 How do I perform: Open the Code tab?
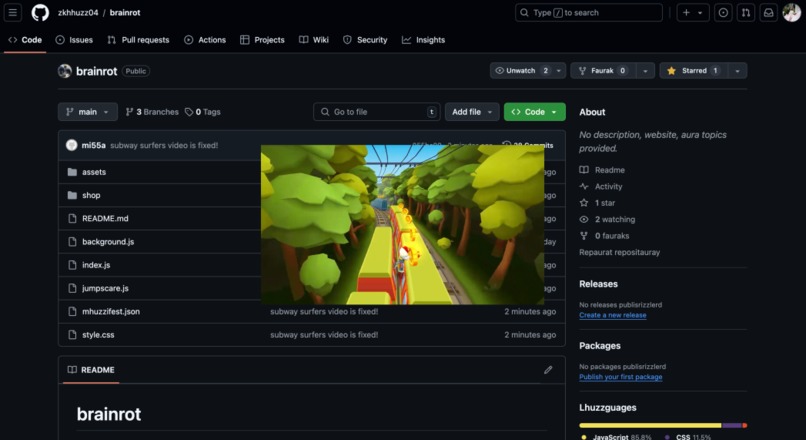25,40
